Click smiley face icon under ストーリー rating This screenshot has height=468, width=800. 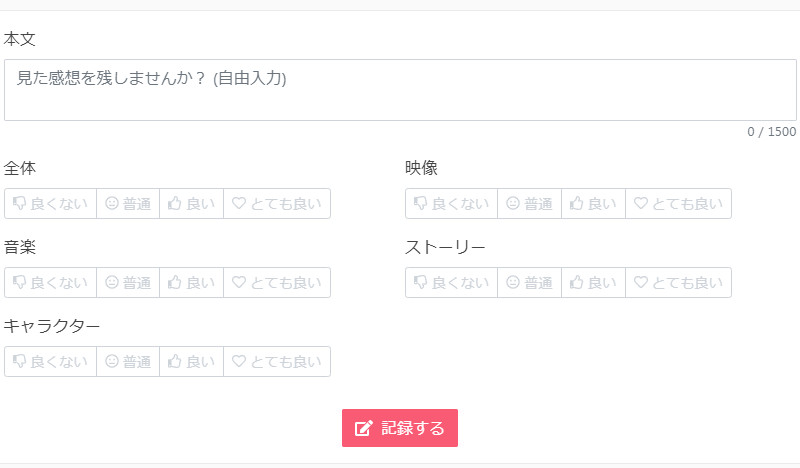pyautogui.click(x=513, y=282)
